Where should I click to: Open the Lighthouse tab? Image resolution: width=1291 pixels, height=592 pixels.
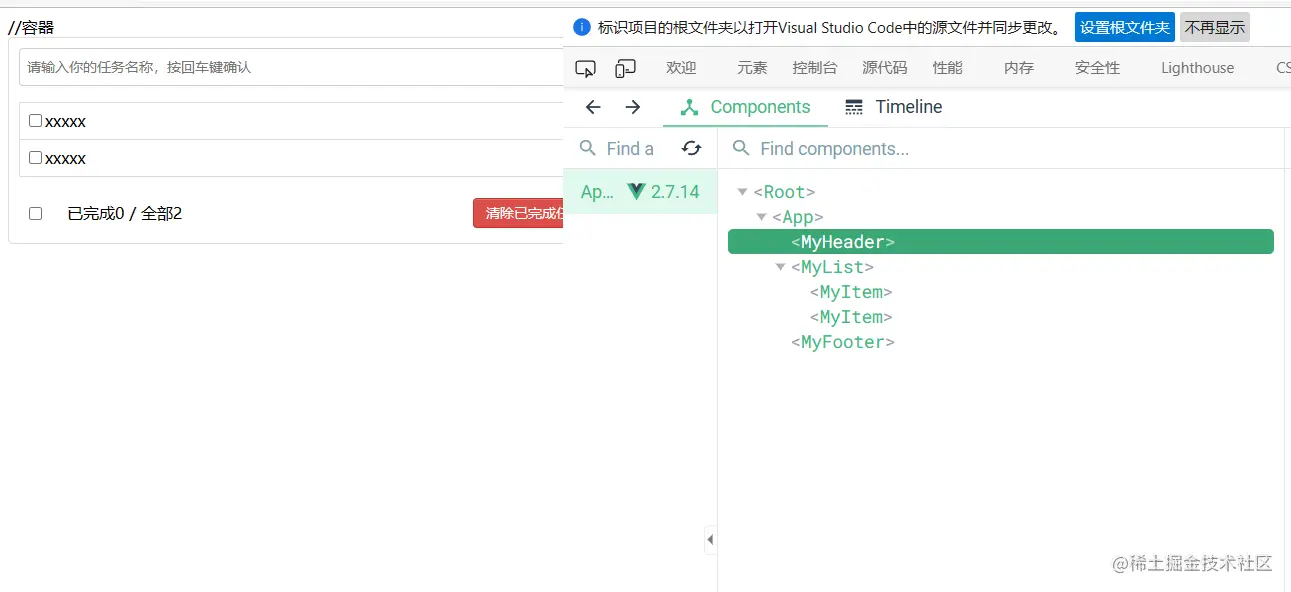click(x=1198, y=68)
